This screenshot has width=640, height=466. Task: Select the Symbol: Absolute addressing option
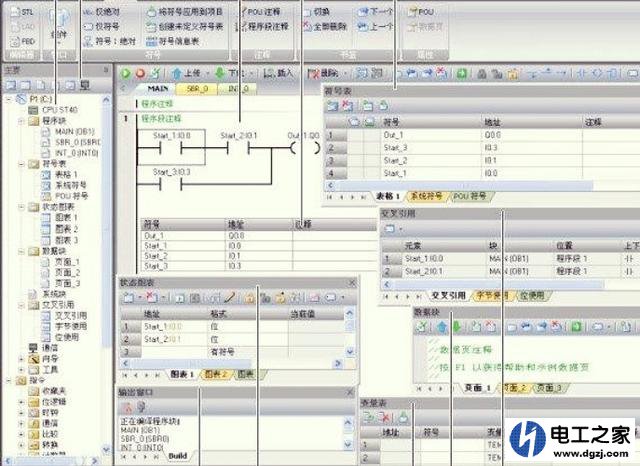point(109,41)
